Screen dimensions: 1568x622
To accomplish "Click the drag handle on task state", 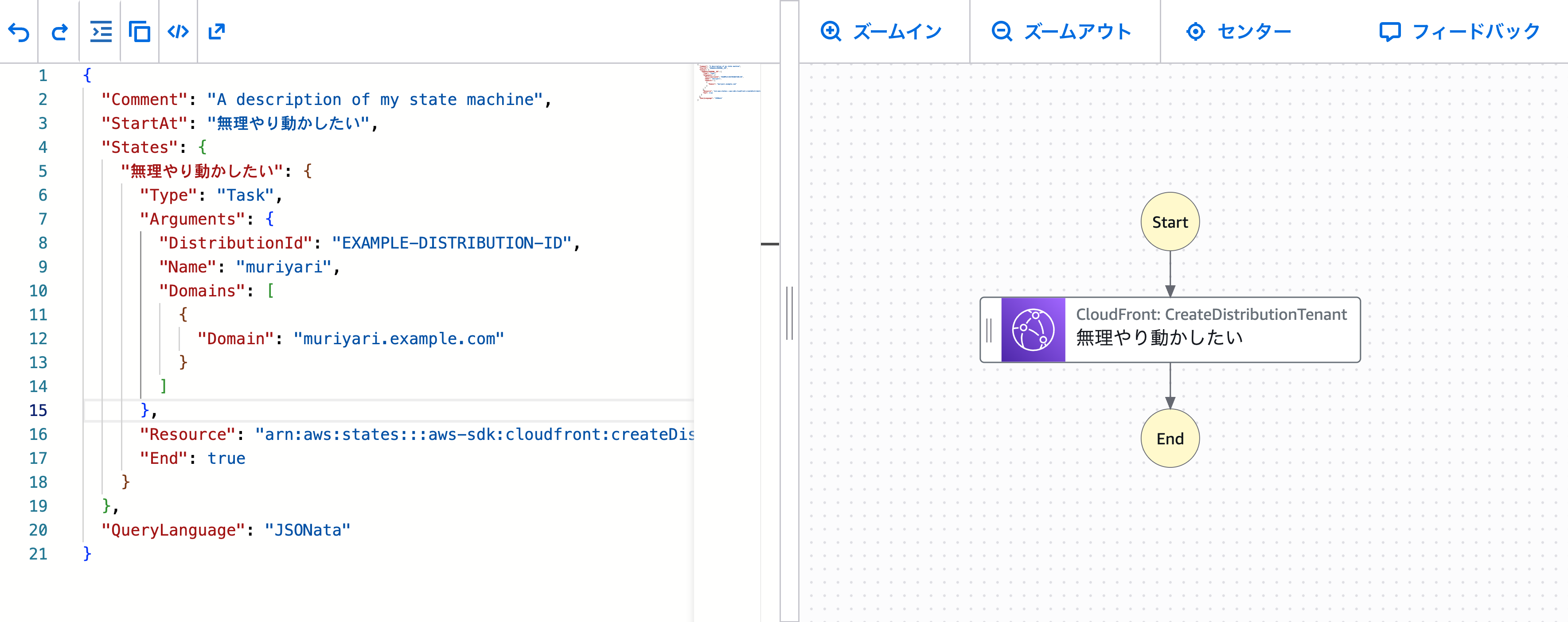I will [x=989, y=330].
